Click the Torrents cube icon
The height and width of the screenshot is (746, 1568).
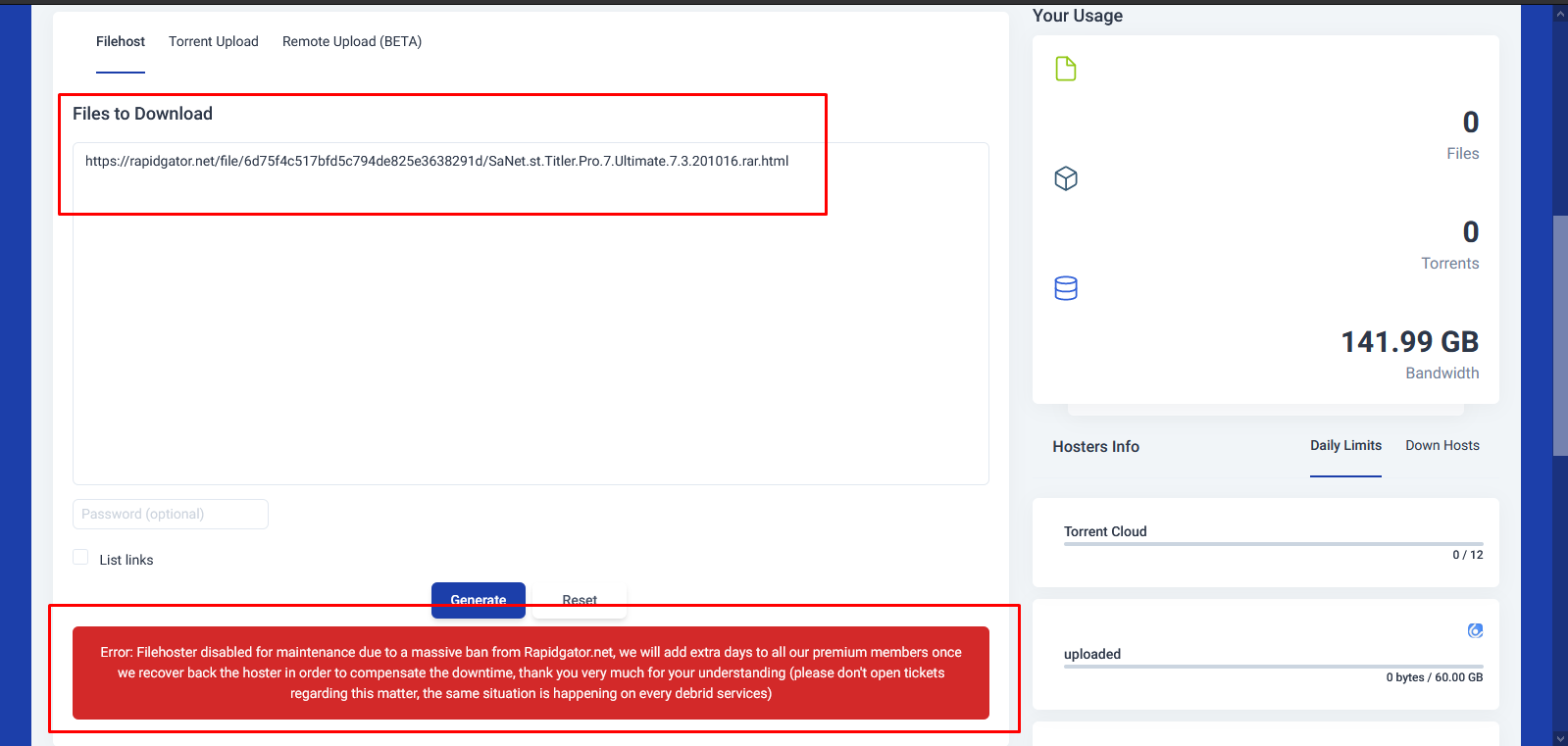coord(1066,178)
